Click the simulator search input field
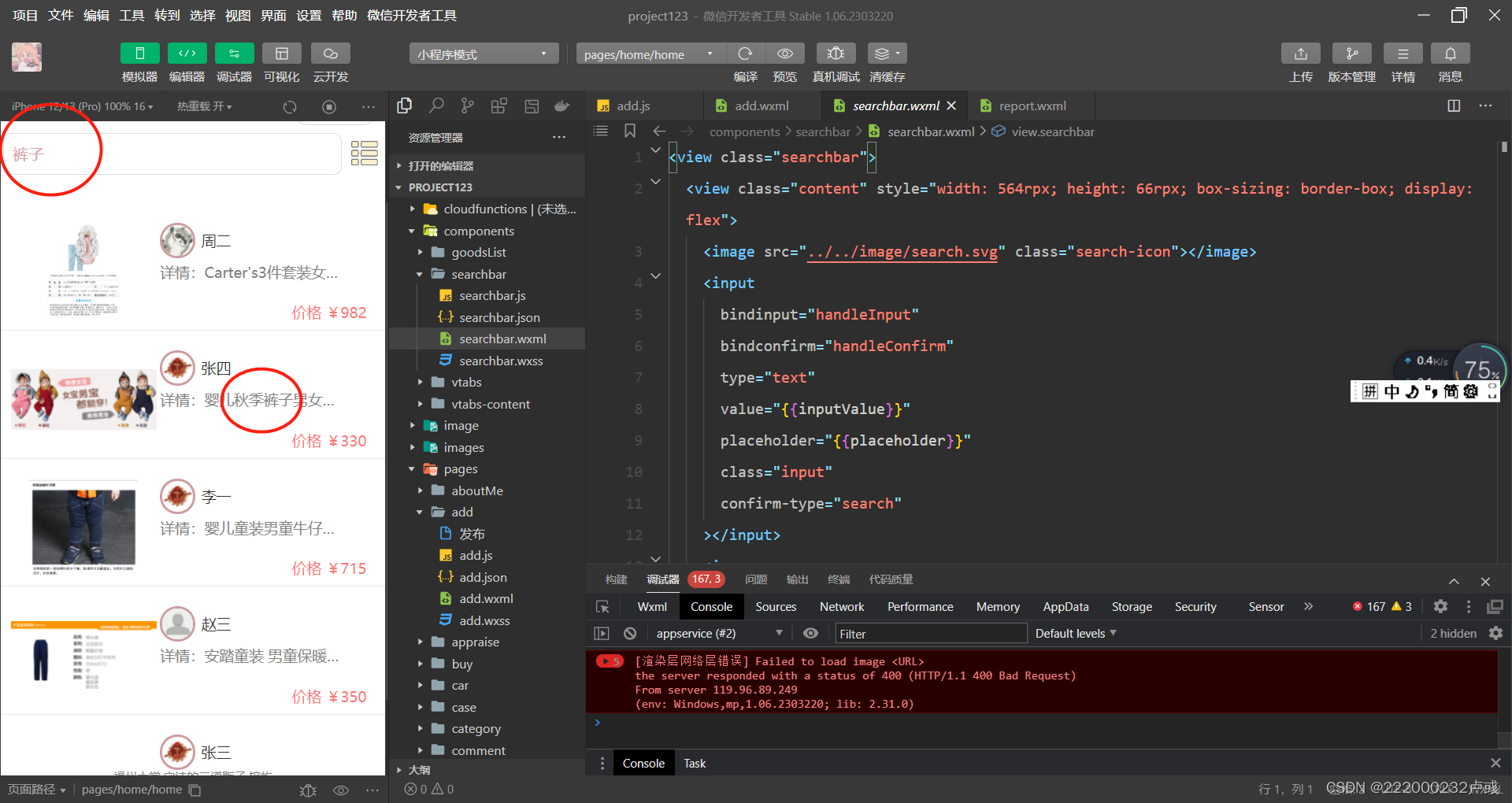1512x803 pixels. click(x=172, y=154)
